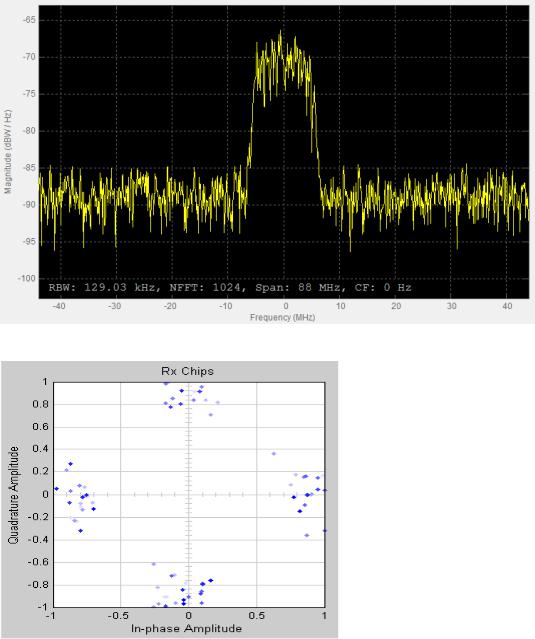Select the 'Frequency (MHz)' axis label
Viewport: 535px width, 639px height.
coord(282,317)
